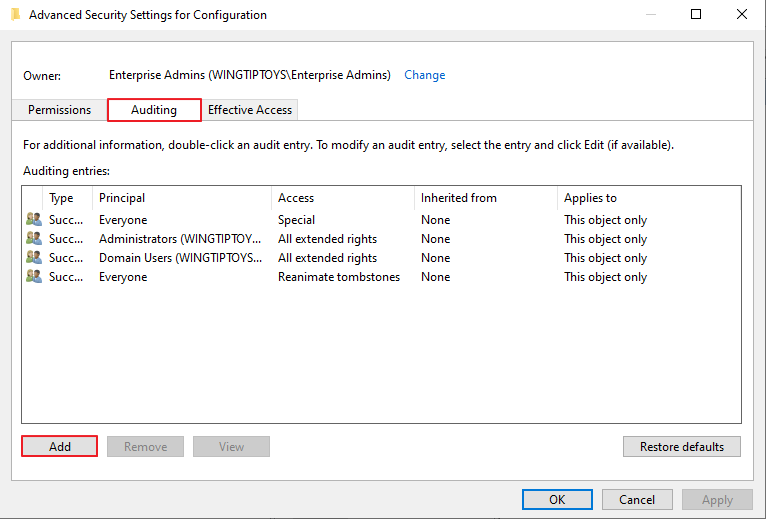This screenshot has height=519, width=766.
Task: Confirm with the OK button
Action: click(x=557, y=499)
